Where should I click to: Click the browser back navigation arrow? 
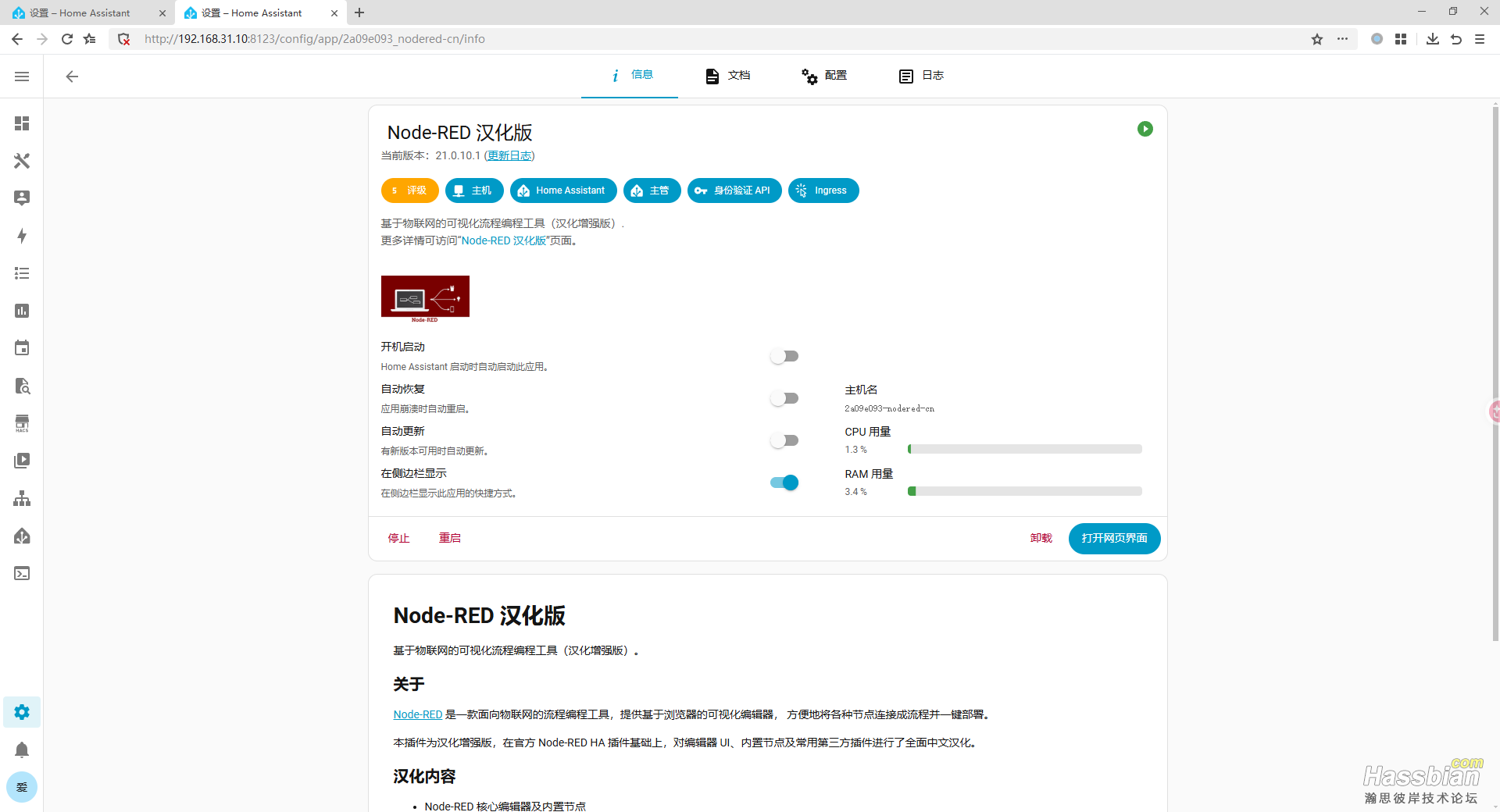coord(17,39)
